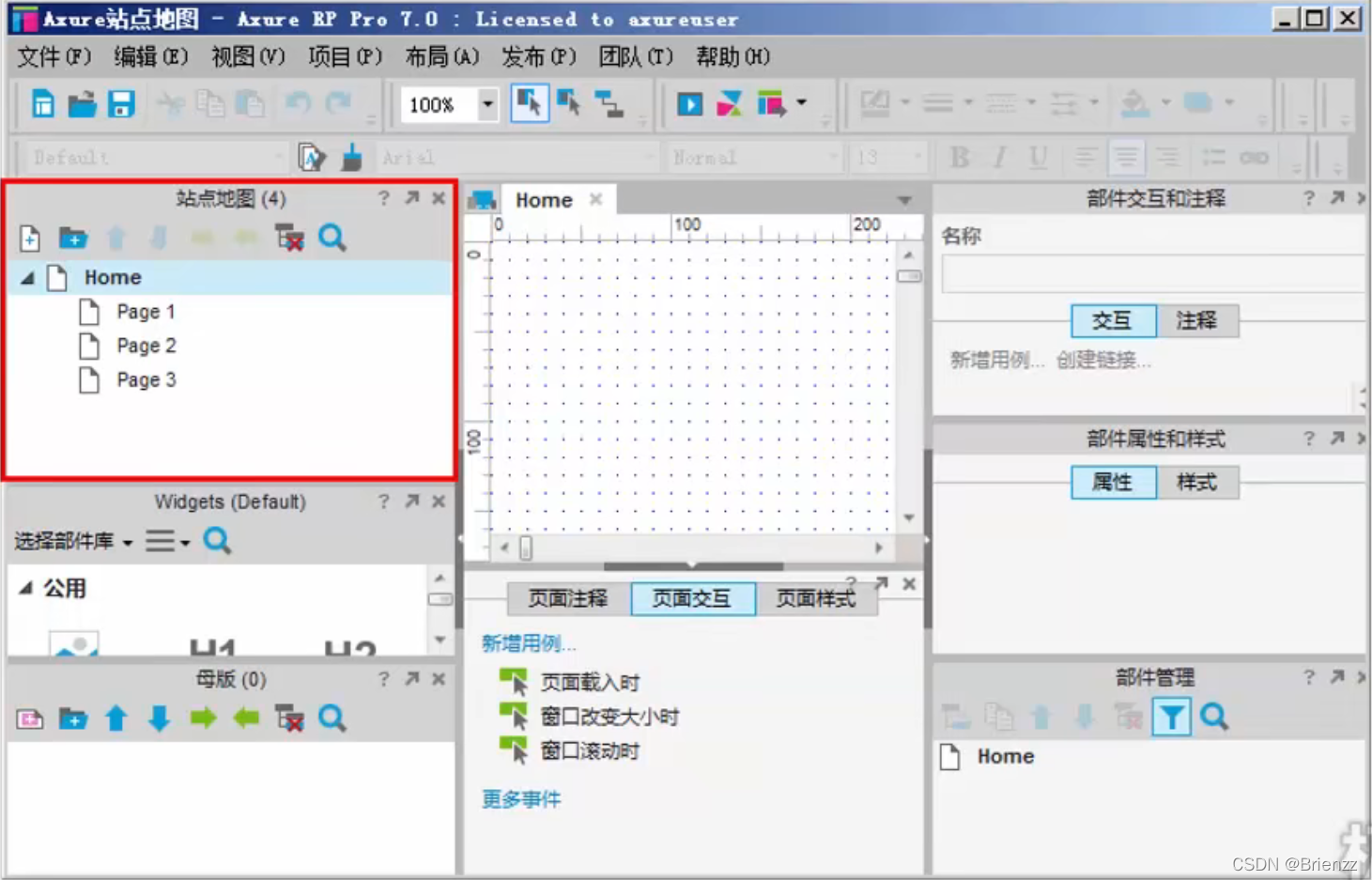Image resolution: width=1372 pixels, height=880 pixels.
Task: Switch to the 样式 tab
Action: 1197,482
